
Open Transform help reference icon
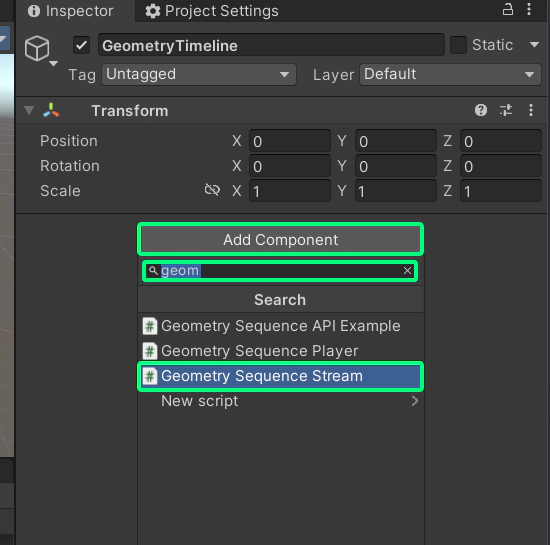(x=481, y=110)
